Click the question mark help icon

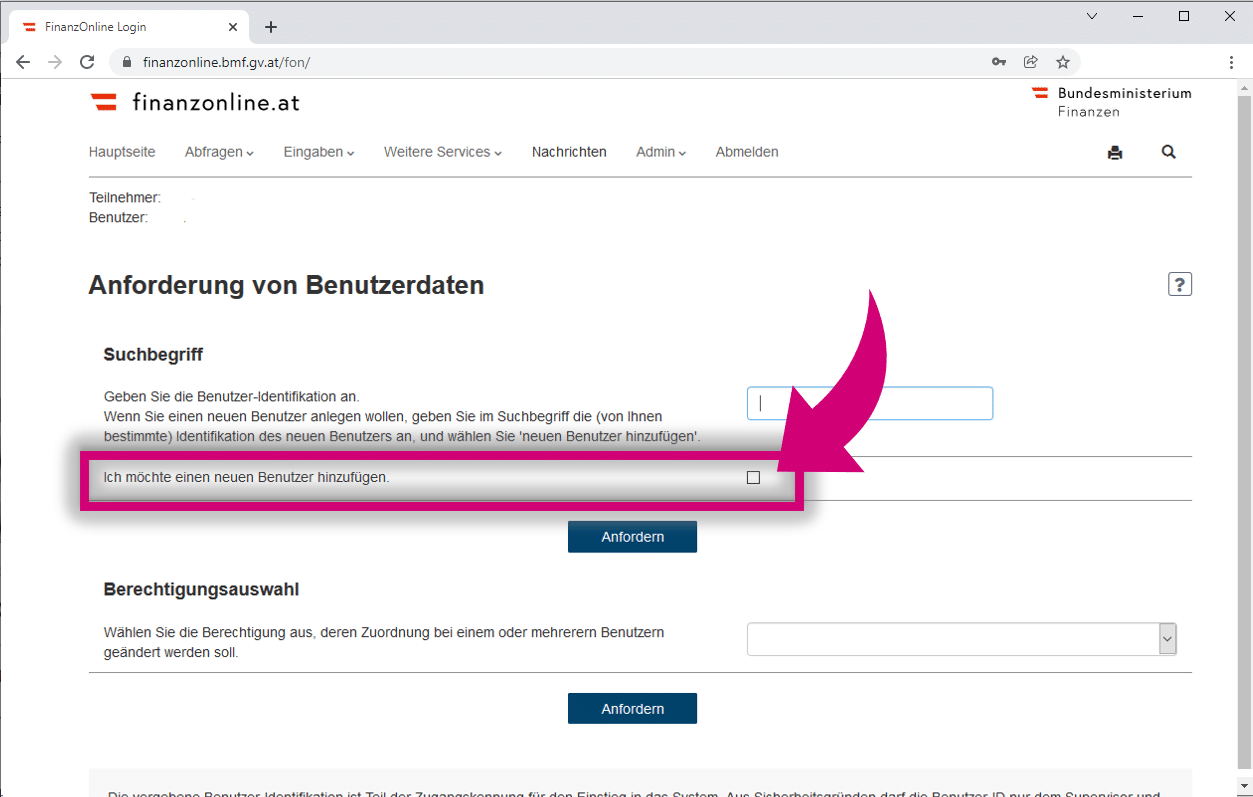pyautogui.click(x=1180, y=285)
